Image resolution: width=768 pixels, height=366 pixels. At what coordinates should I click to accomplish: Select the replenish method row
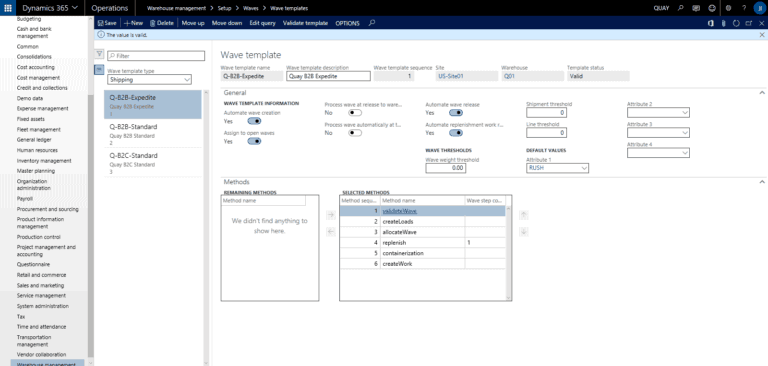(x=422, y=243)
